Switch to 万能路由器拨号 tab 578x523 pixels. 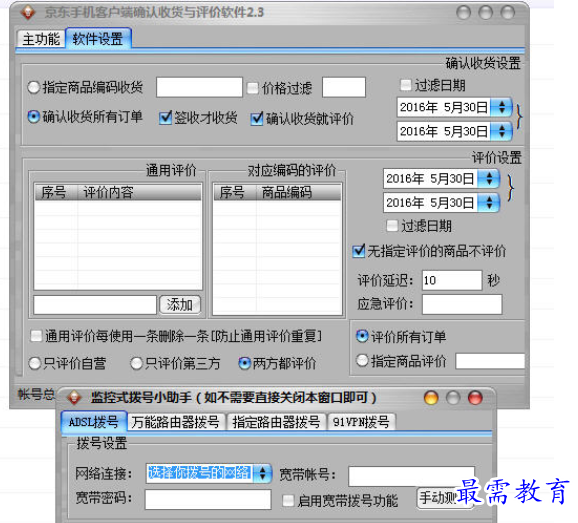pyautogui.click(x=175, y=422)
